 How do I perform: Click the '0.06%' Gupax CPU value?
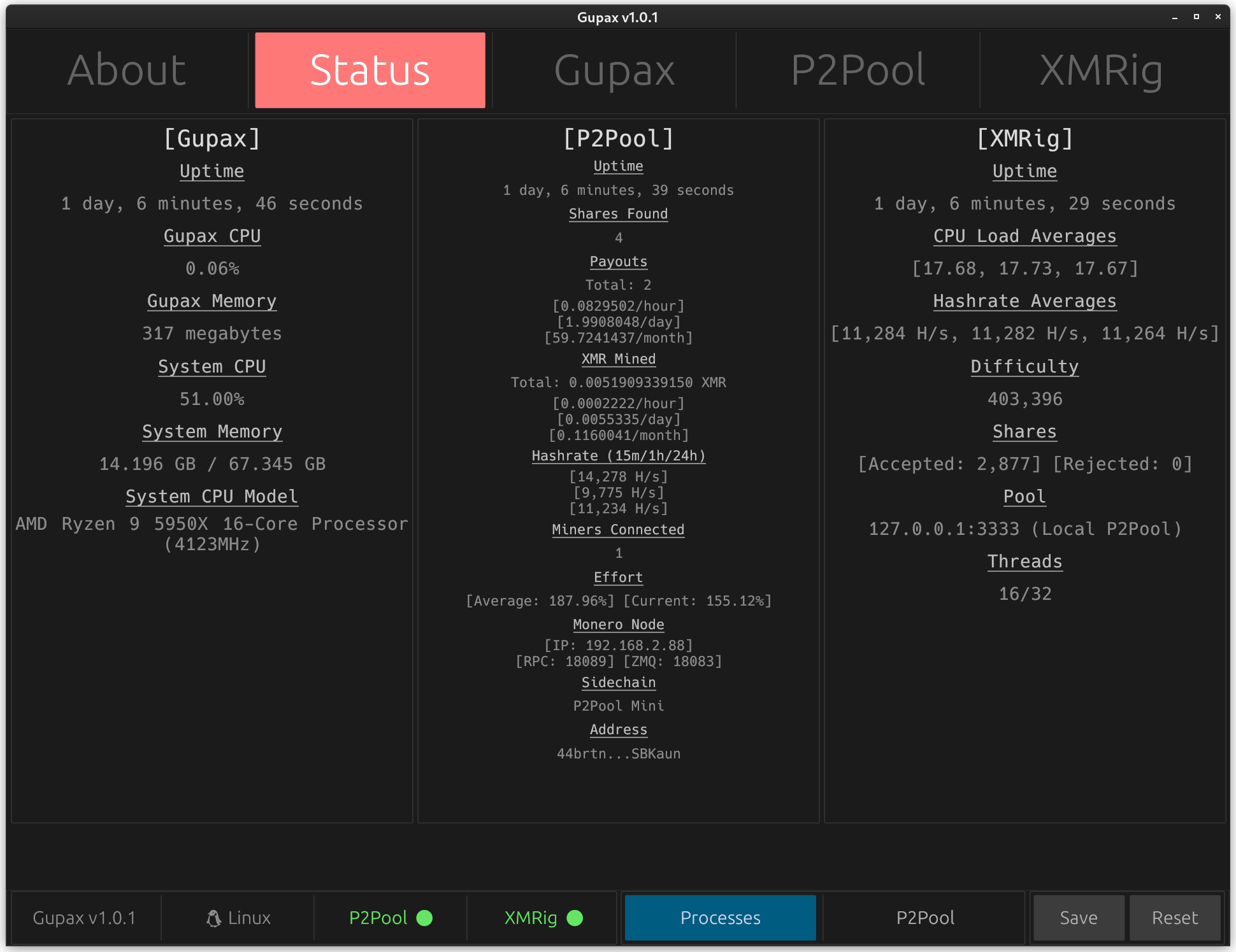click(212, 268)
